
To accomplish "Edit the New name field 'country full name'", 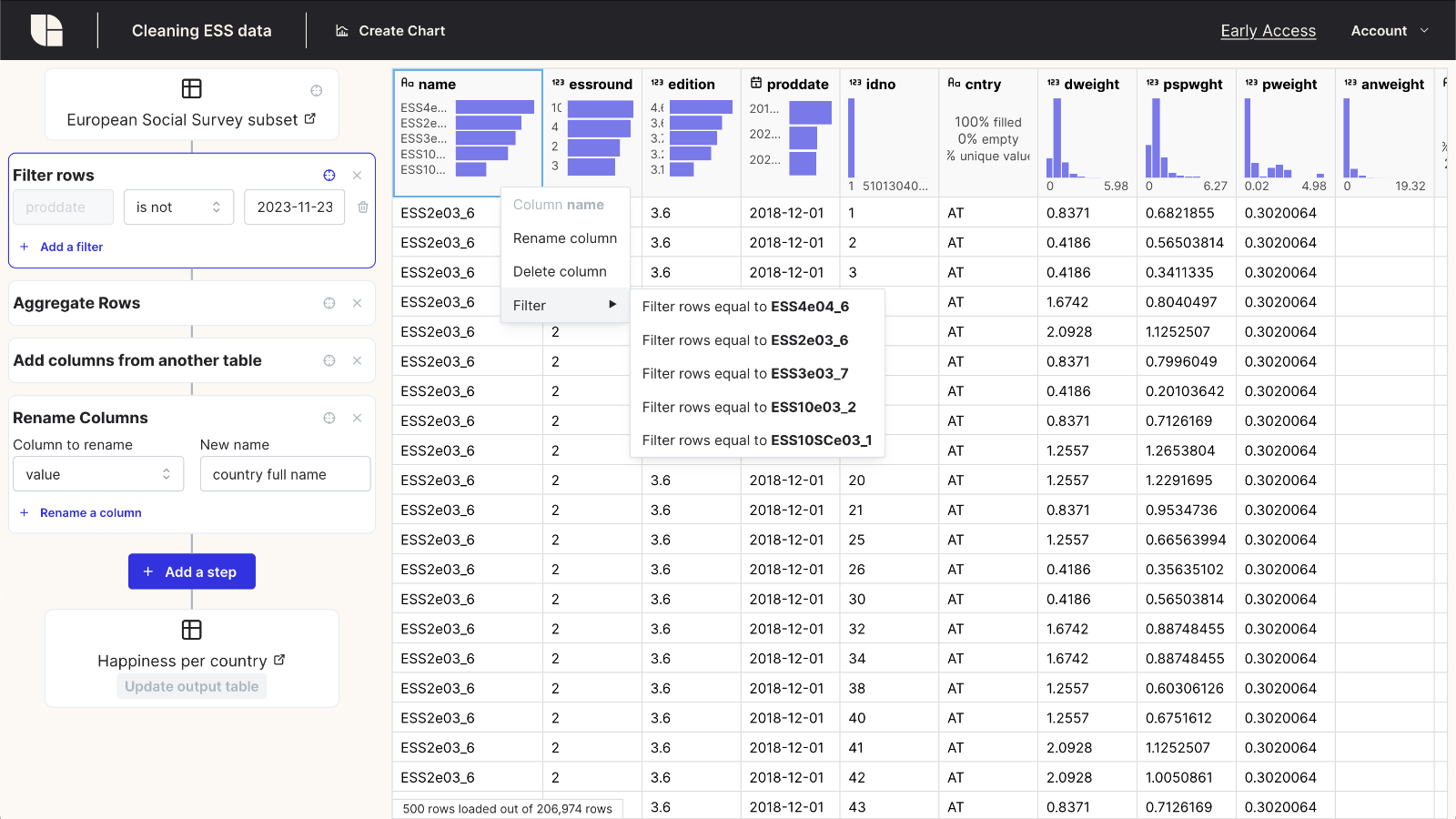I will [x=285, y=474].
